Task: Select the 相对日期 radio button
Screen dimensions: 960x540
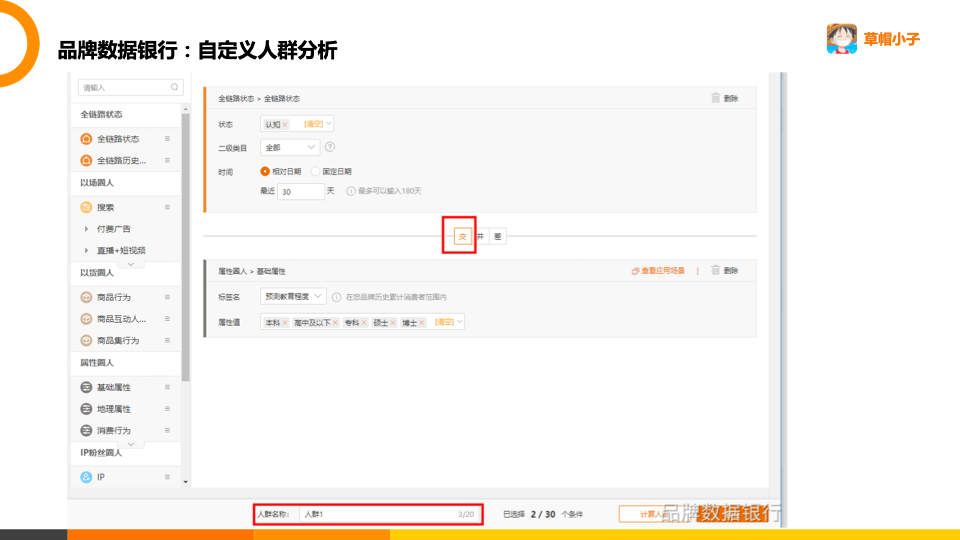Action: pos(265,171)
